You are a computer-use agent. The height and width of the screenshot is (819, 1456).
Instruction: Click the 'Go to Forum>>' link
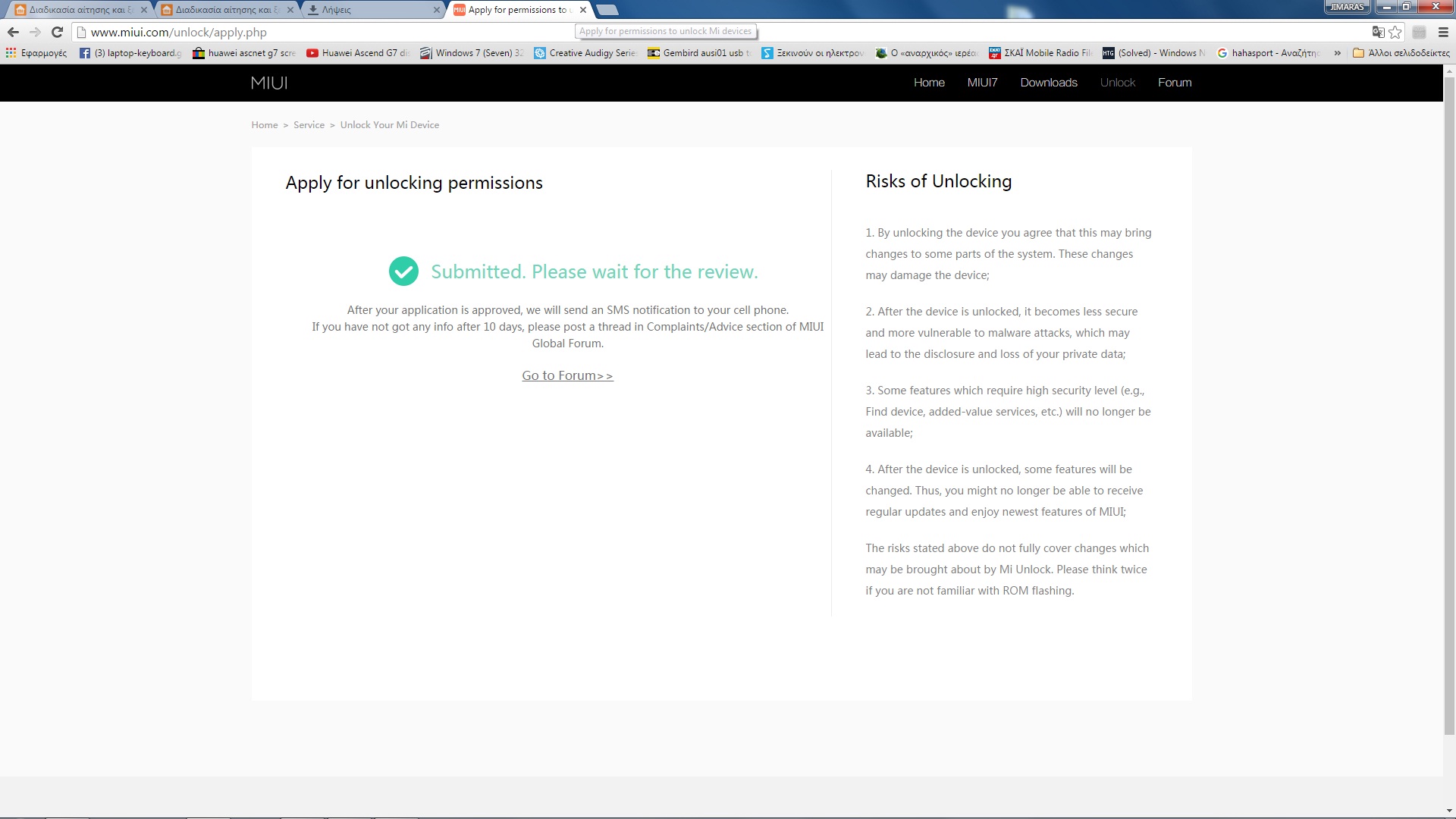tap(567, 375)
